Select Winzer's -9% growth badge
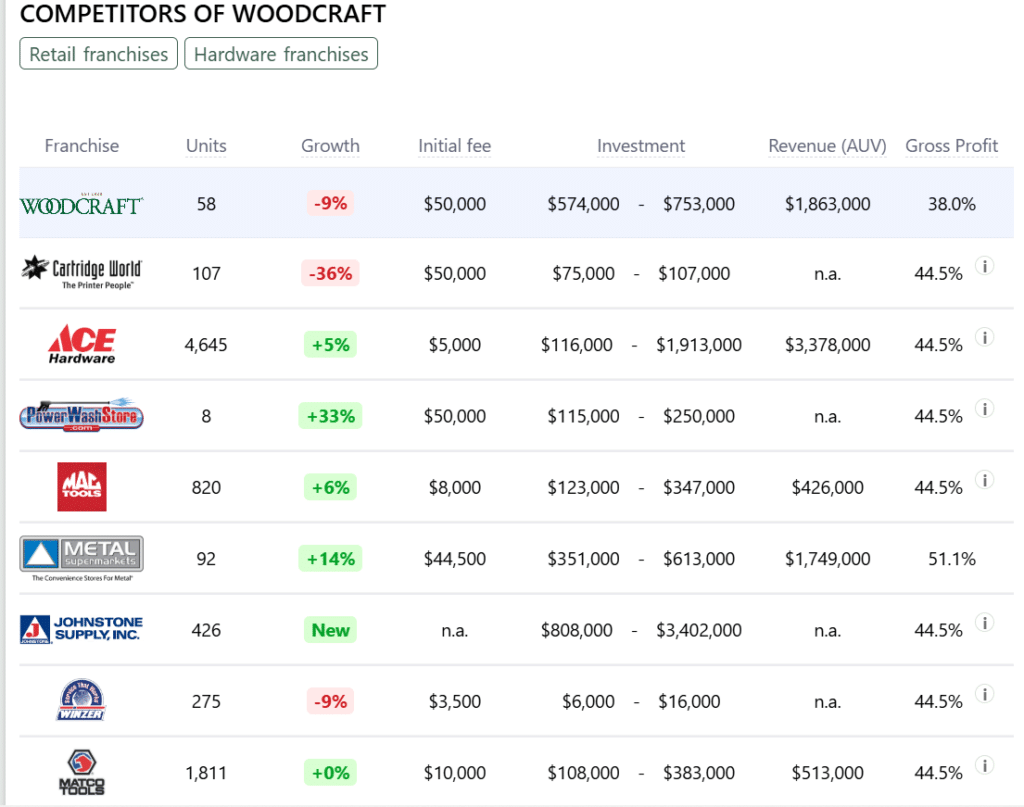This screenshot has height=807, width=1024. point(330,701)
